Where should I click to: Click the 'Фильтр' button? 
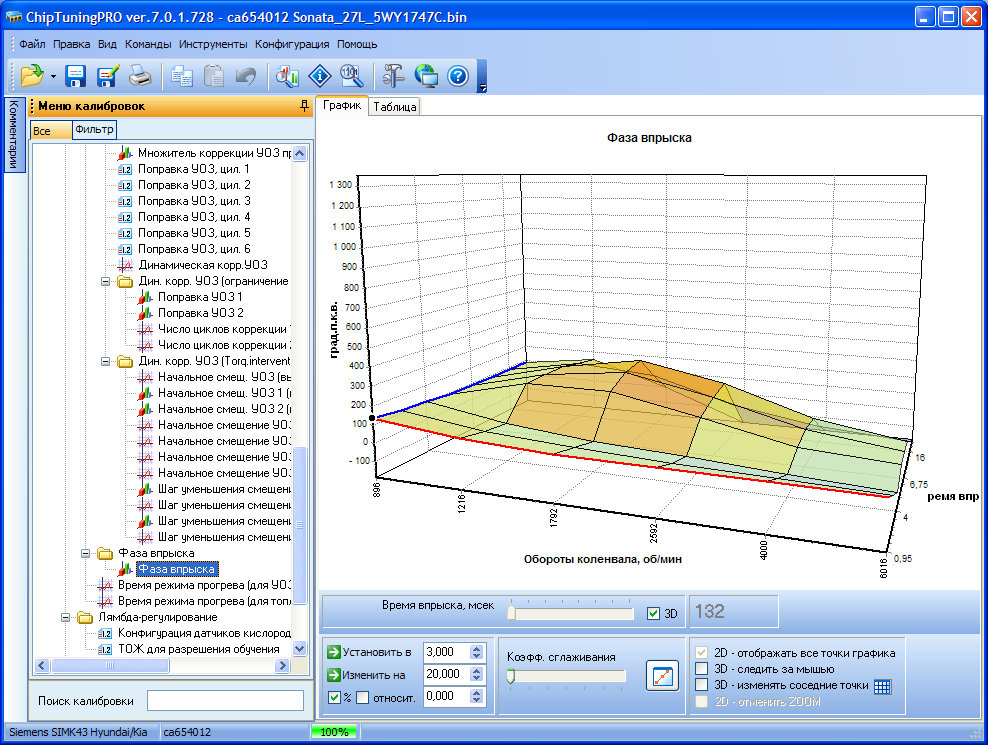click(95, 130)
